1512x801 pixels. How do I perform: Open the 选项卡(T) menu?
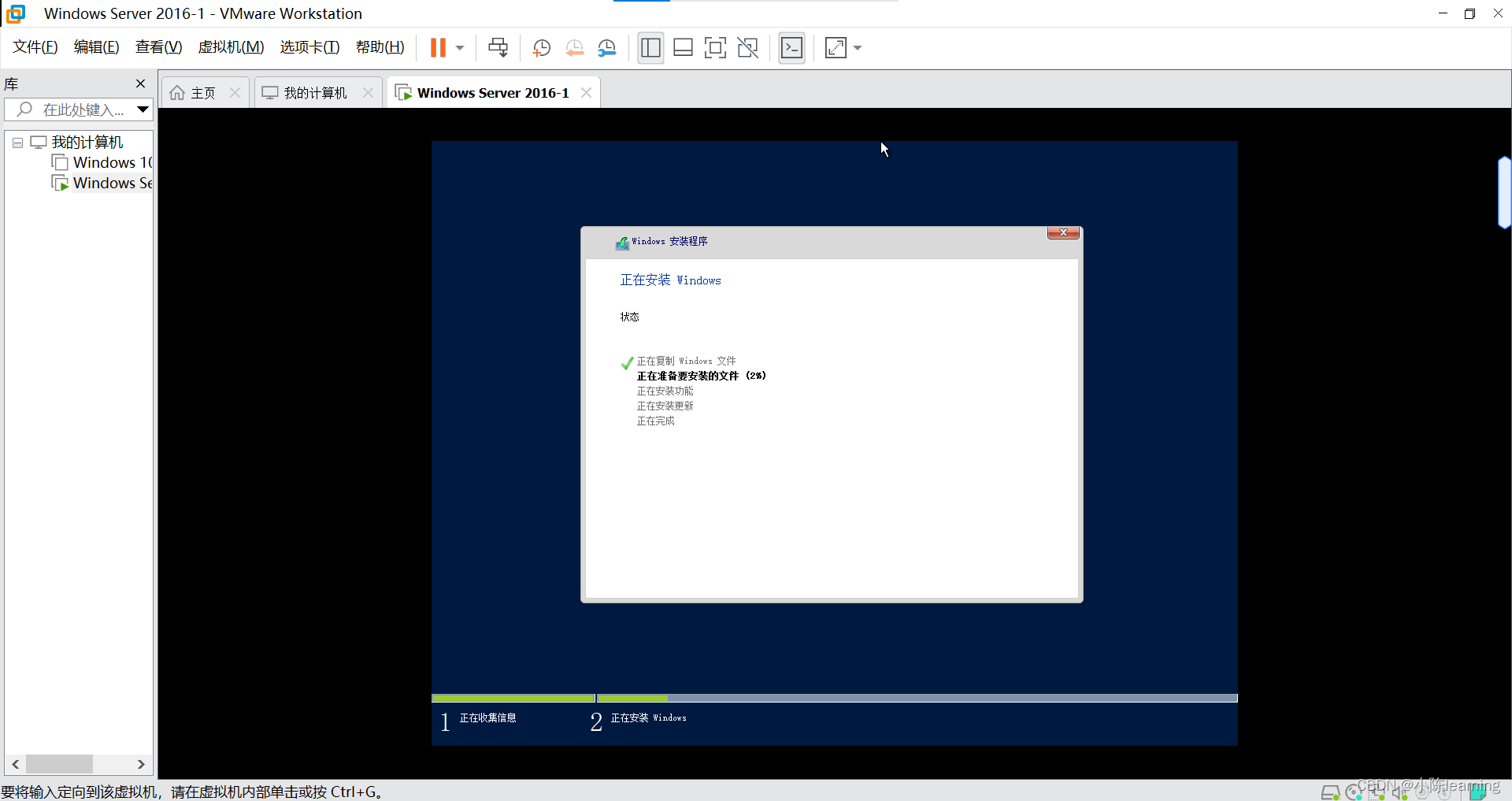coord(309,47)
